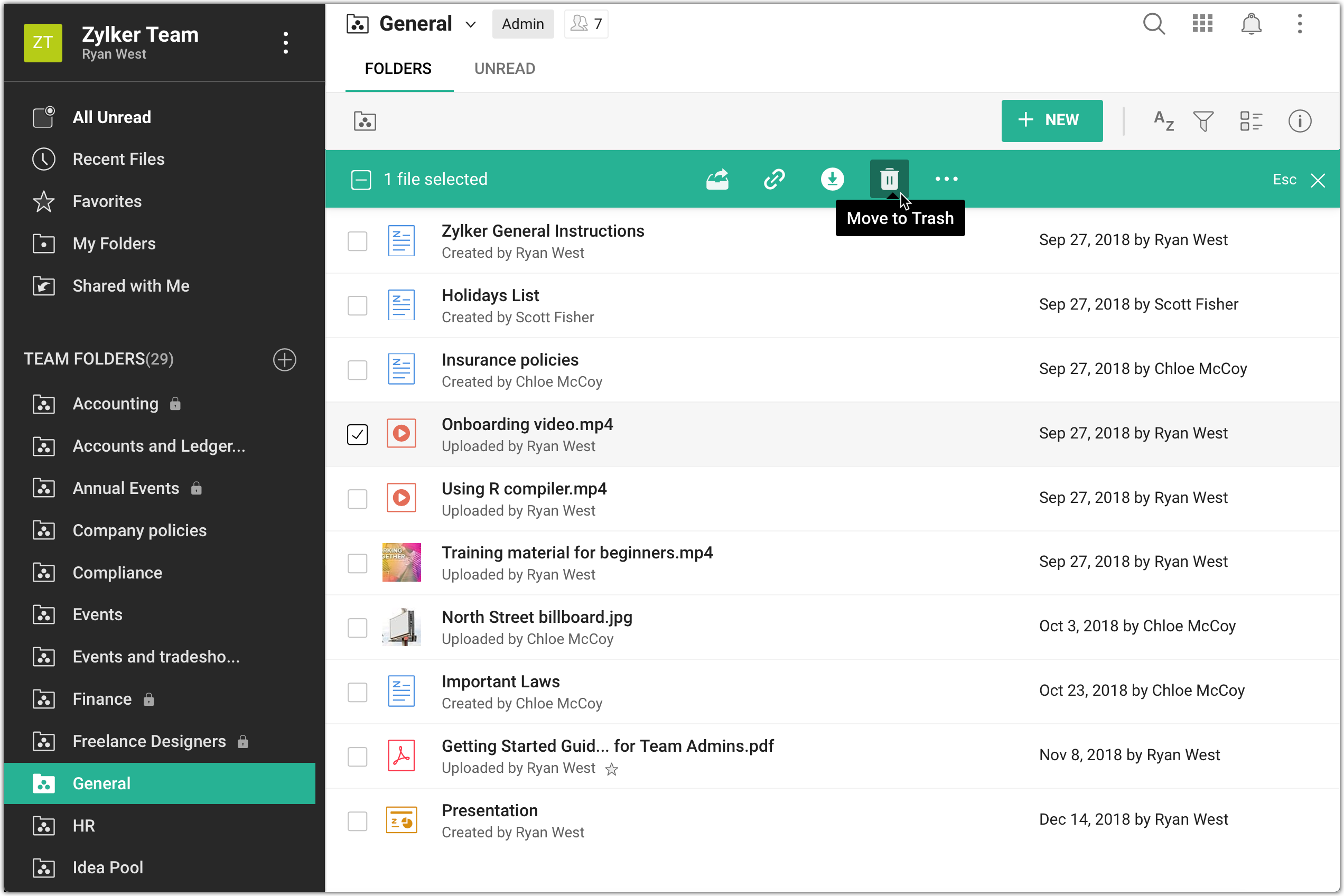Viewport: 1344px width, 896px height.
Task: Uncheck the Onboarding video.mp4 checkbox
Action: pos(358,434)
